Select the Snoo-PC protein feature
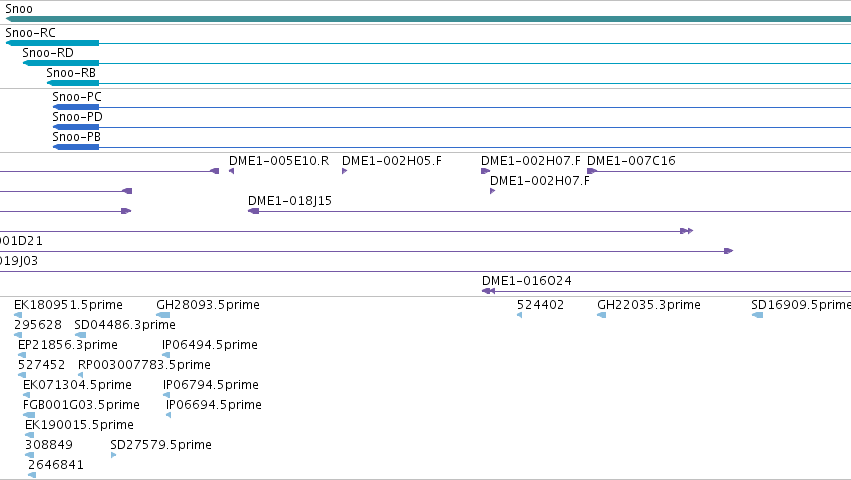 tap(76, 107)
